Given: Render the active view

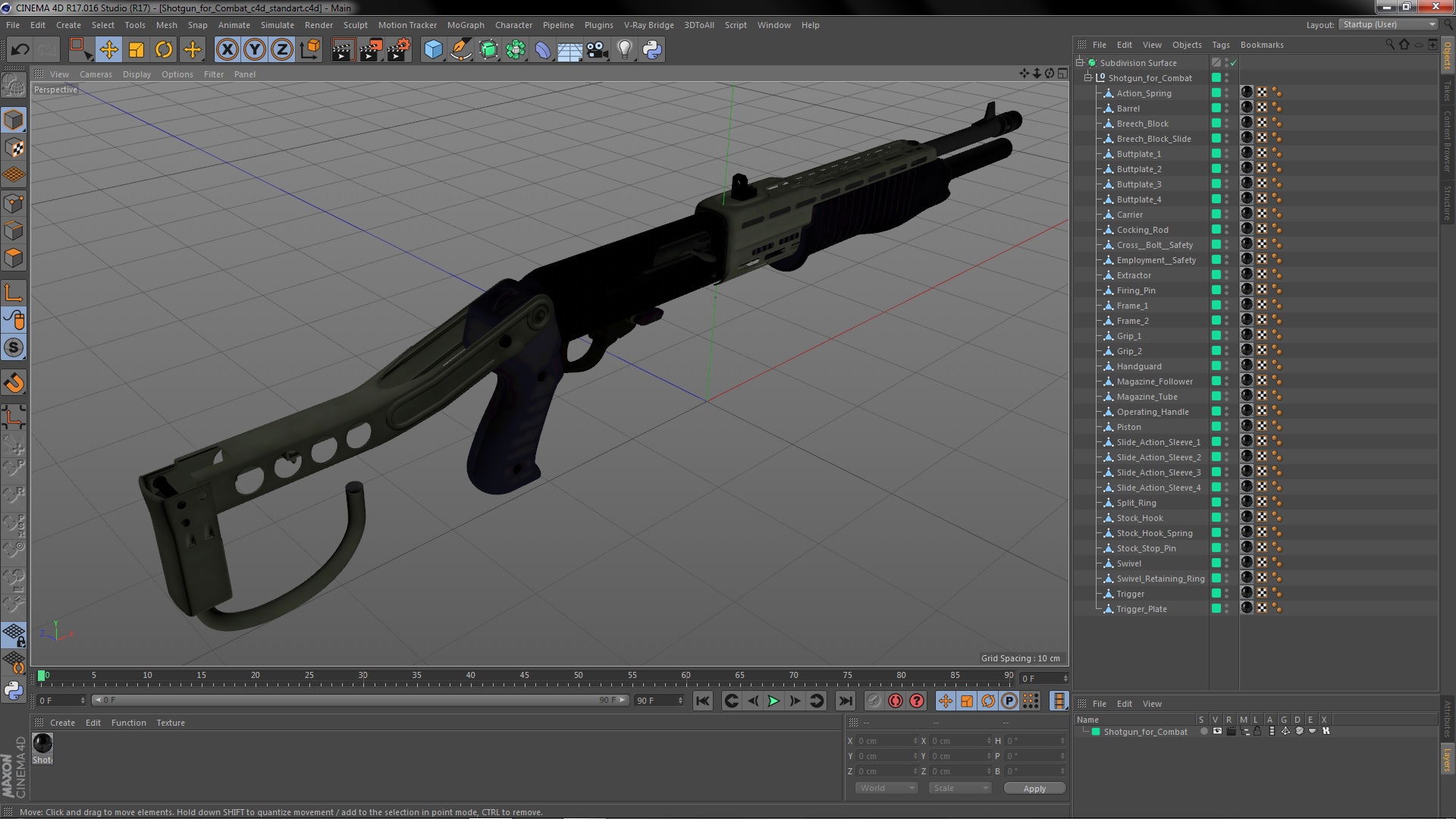Looking at the screenshot, I should point(343,50).
